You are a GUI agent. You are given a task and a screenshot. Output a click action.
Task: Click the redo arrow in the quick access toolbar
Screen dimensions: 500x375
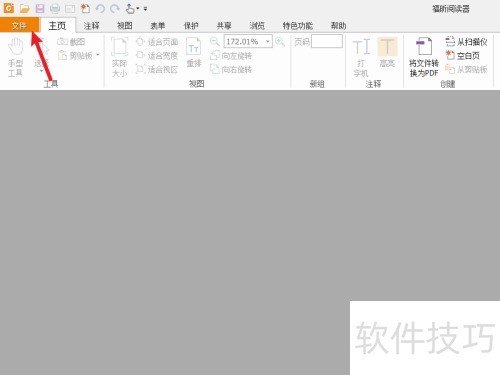pyautogui.click(x=115, y=9)
